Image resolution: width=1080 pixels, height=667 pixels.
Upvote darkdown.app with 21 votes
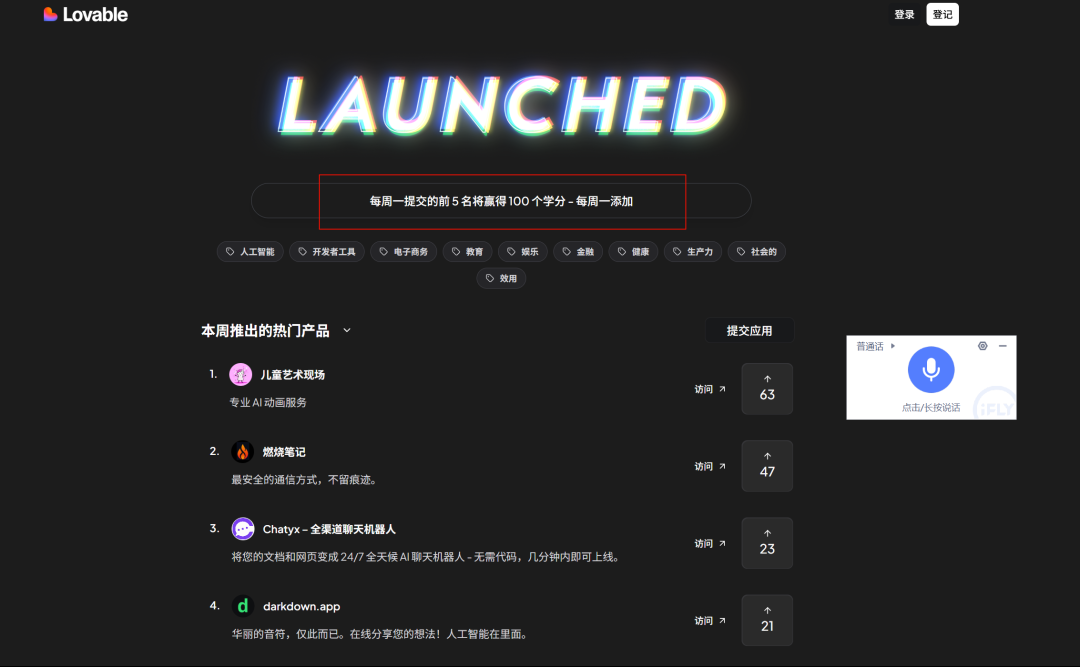[767, 620]
